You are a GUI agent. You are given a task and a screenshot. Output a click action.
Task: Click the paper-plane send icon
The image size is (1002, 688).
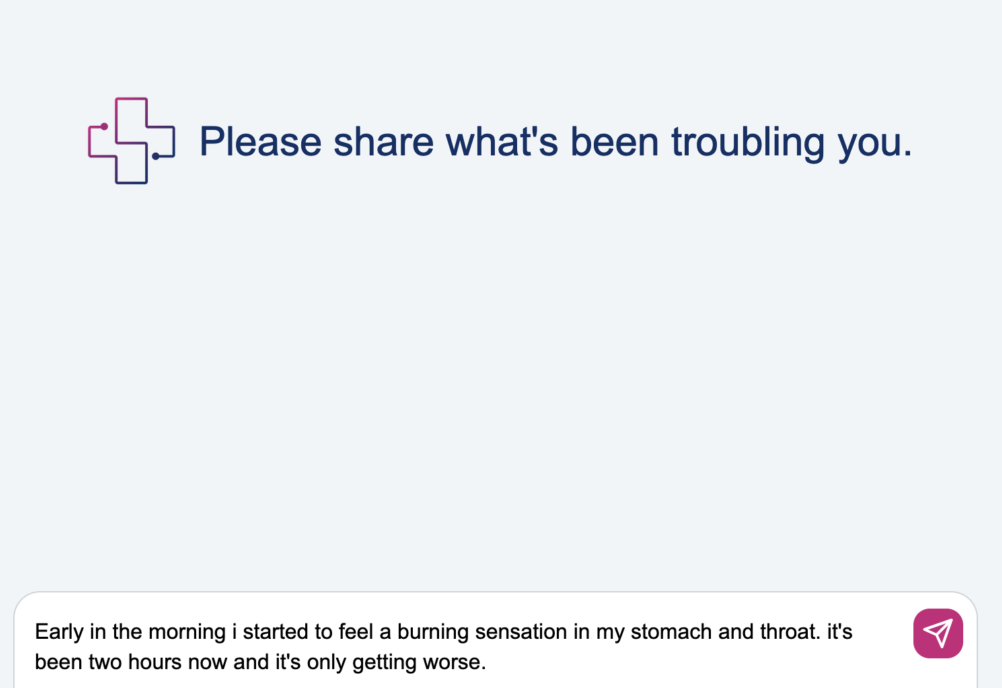pos(937,633)
